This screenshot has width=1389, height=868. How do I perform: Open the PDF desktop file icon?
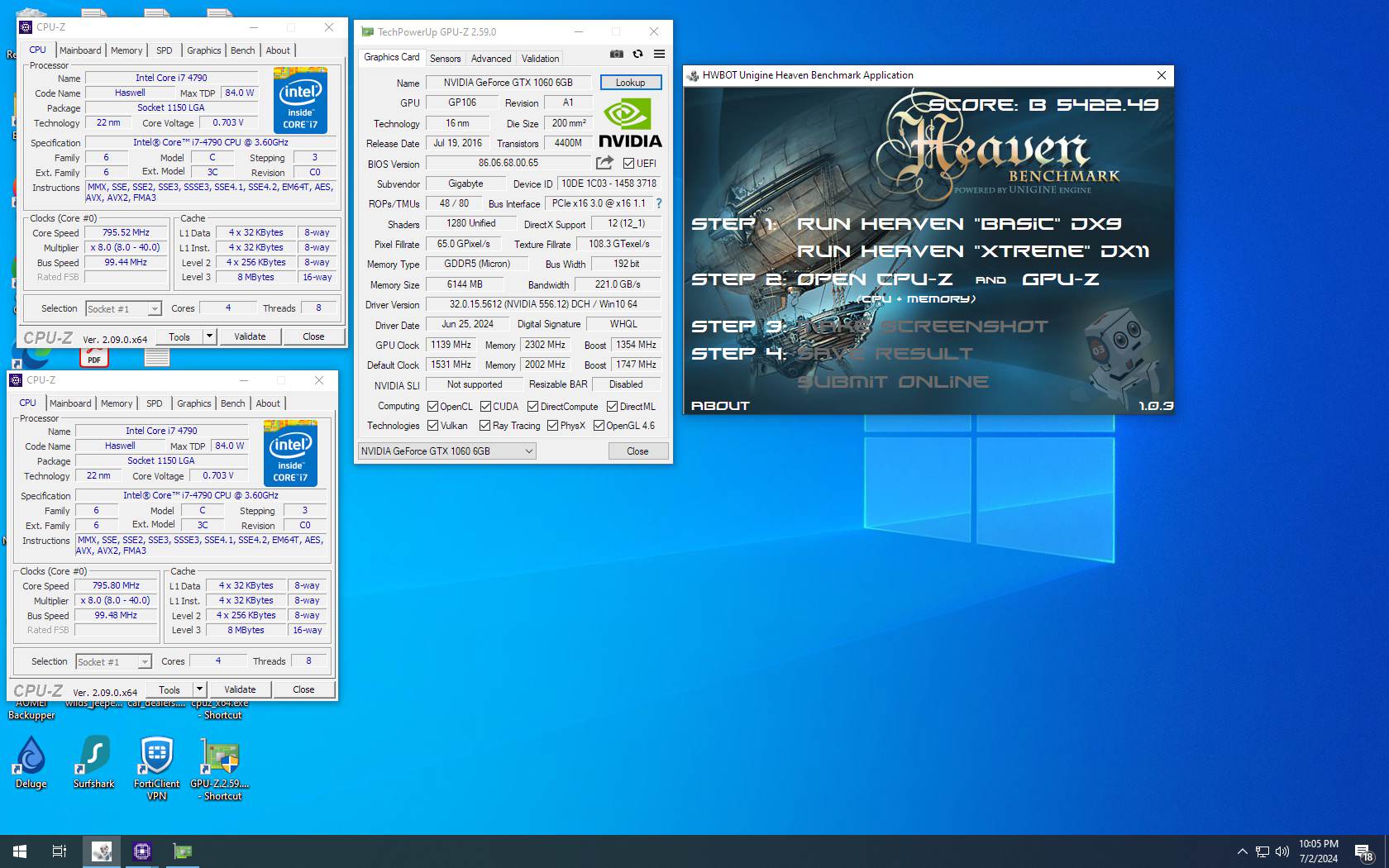pos(93,355)
